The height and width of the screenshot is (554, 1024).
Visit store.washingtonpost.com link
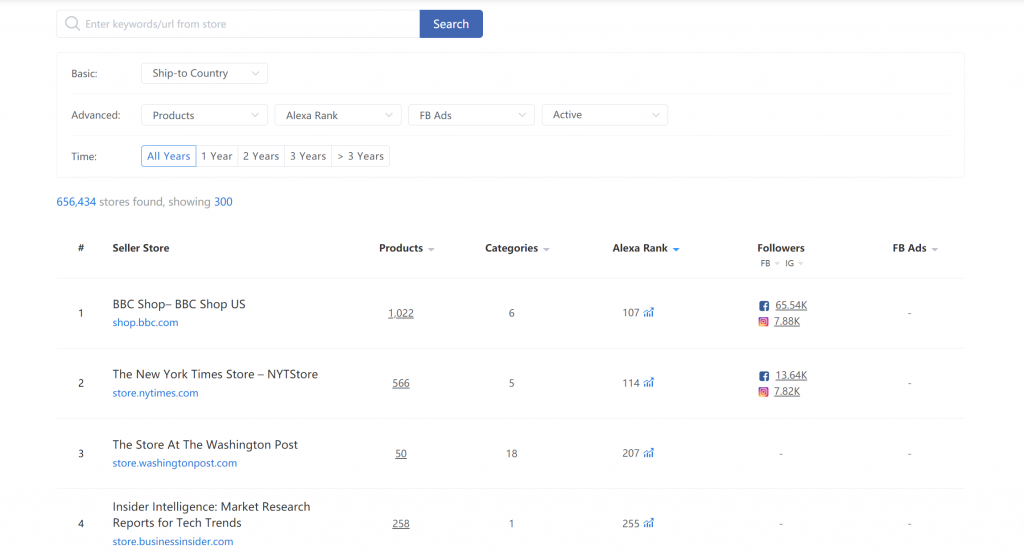174,463
